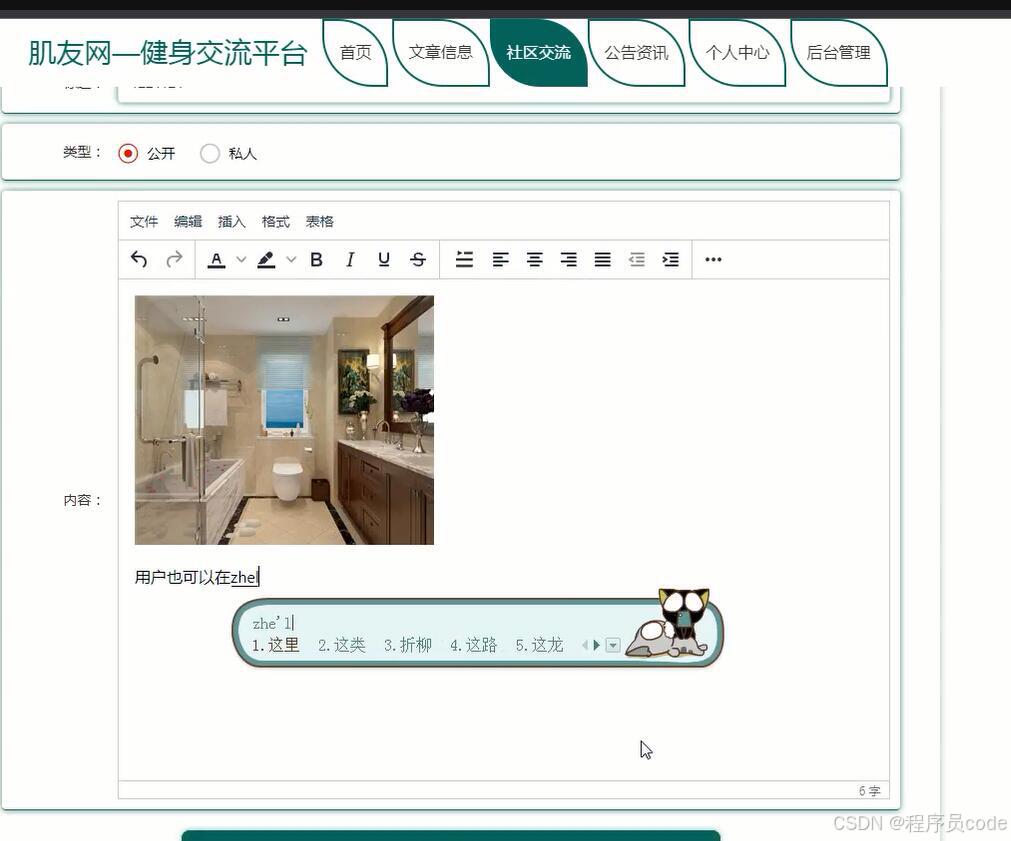1011x841 pixels.
Task: Switch to the 公告资讯 tab
Action: (637, 53)
